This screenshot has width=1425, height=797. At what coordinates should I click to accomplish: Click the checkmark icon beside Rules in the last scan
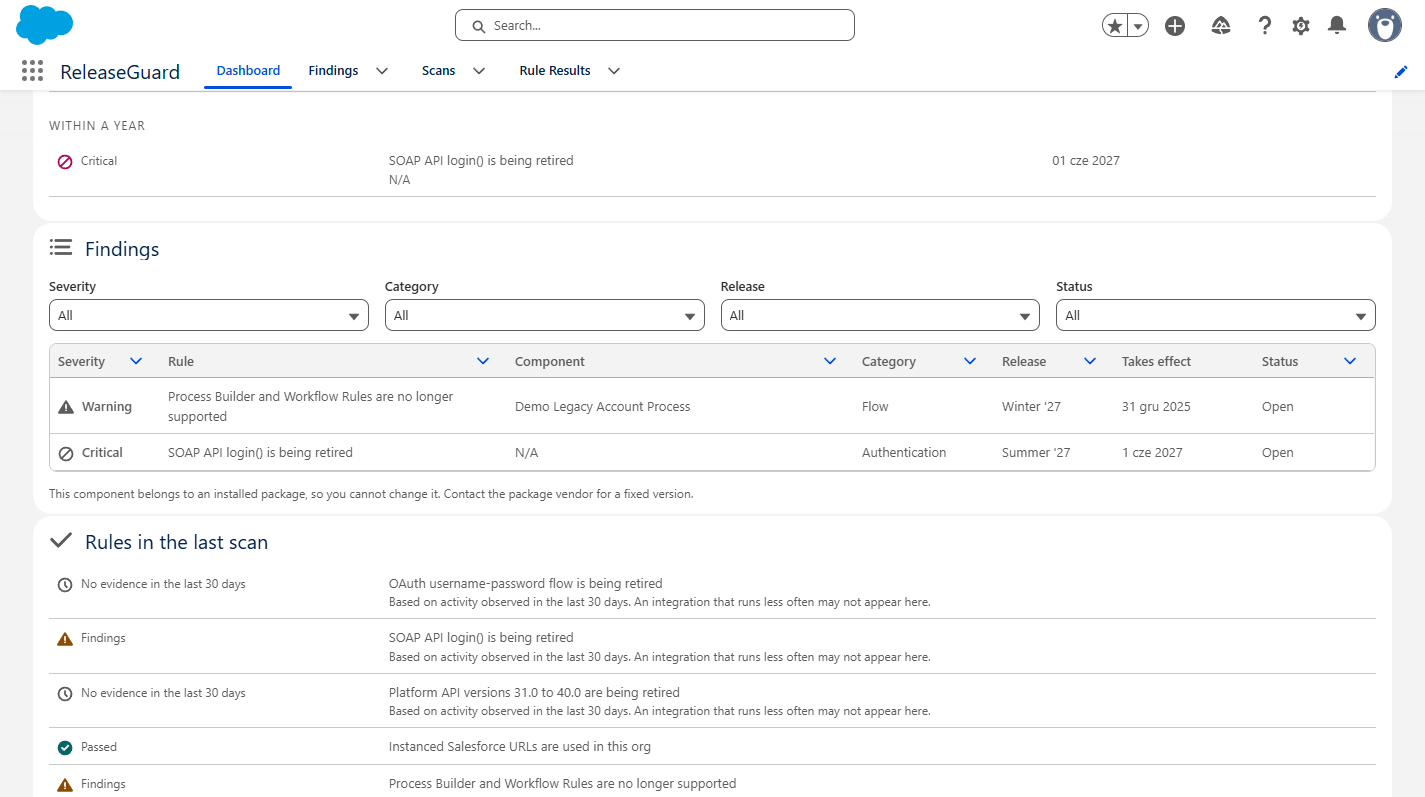click(x=61, y=541)
